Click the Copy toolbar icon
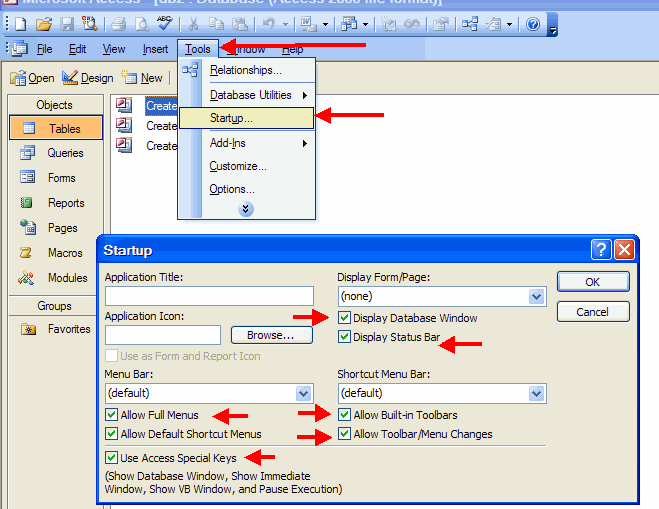 pyautogui.click(x=217, y=24)
